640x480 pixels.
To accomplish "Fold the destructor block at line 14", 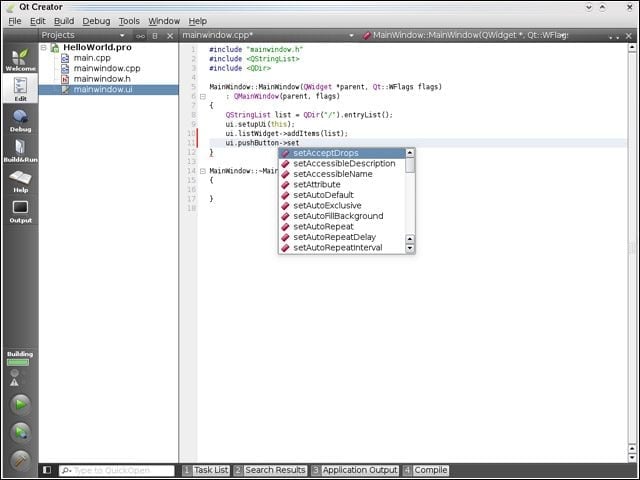I will tap(202, 171).
